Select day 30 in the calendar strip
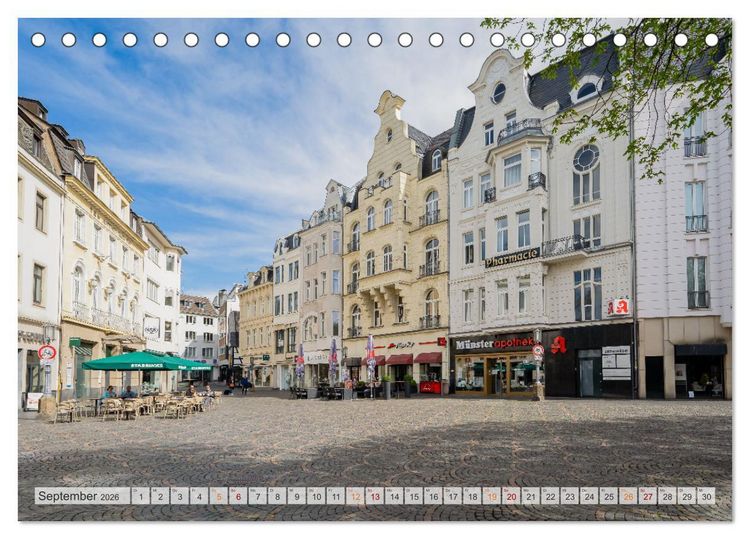Image resolution: width=750 pixels, height=539 pixels. 706,496
